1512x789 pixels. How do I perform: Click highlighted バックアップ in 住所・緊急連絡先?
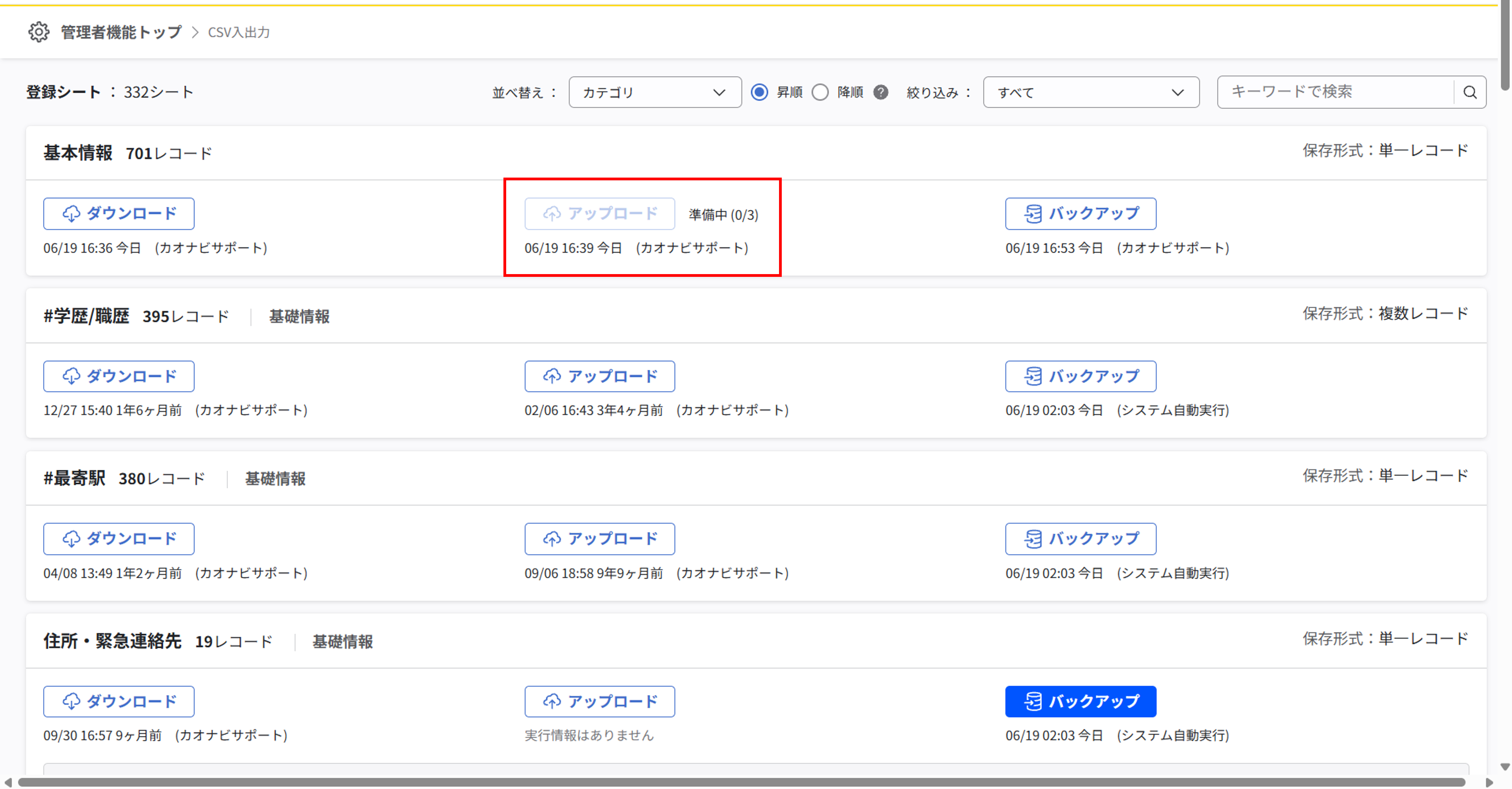[x=1081, y=702]
